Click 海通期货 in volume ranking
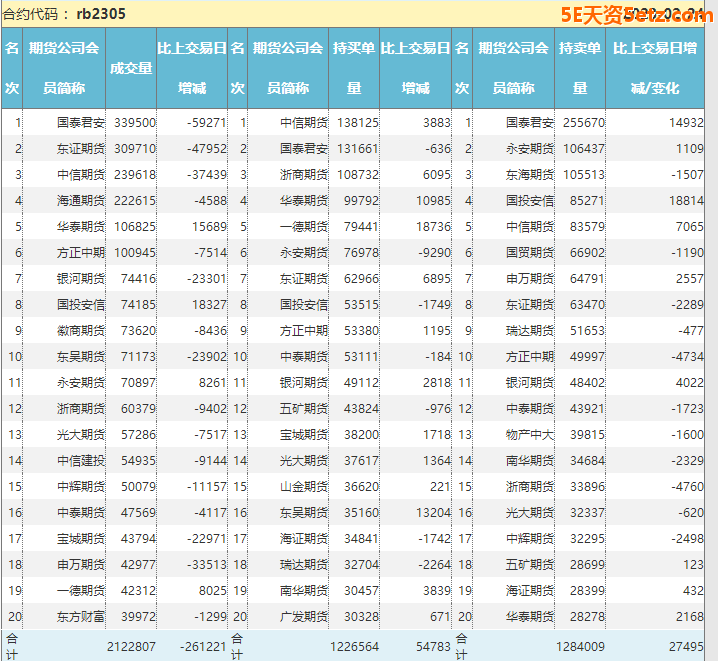The height and width of the screenshot is (661, 718). click(81, 200)
